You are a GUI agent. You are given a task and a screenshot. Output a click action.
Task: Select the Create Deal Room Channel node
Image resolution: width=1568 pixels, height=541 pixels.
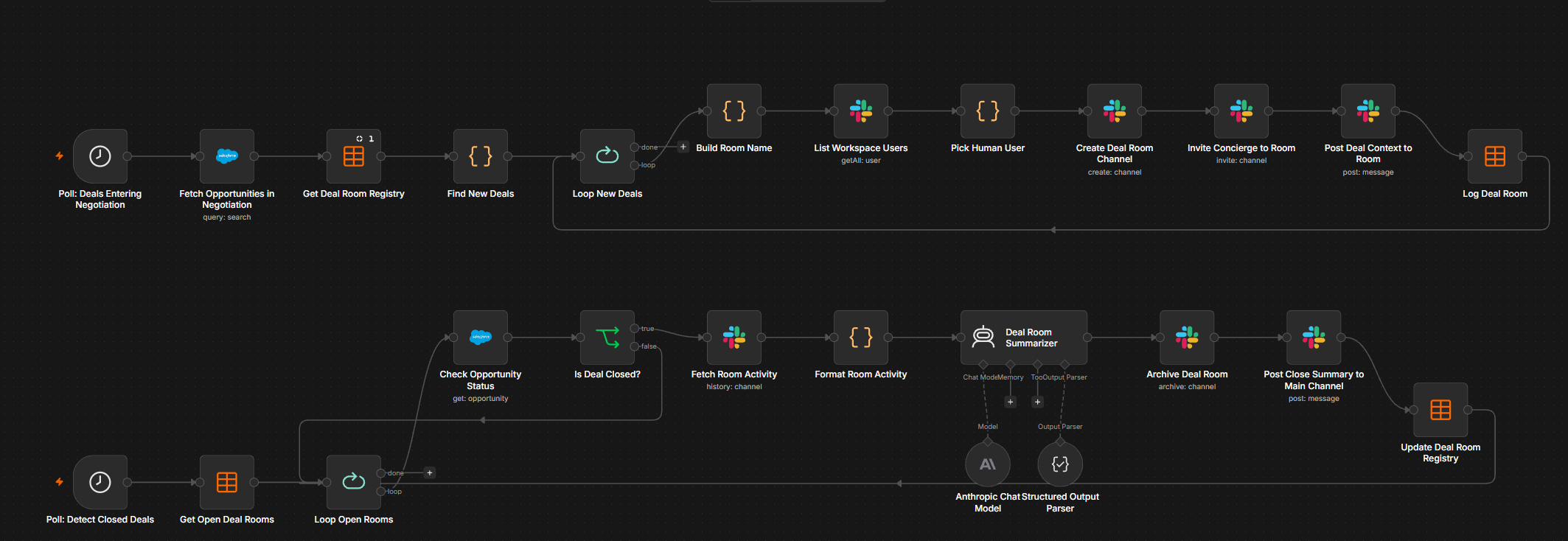(1115, 111)
